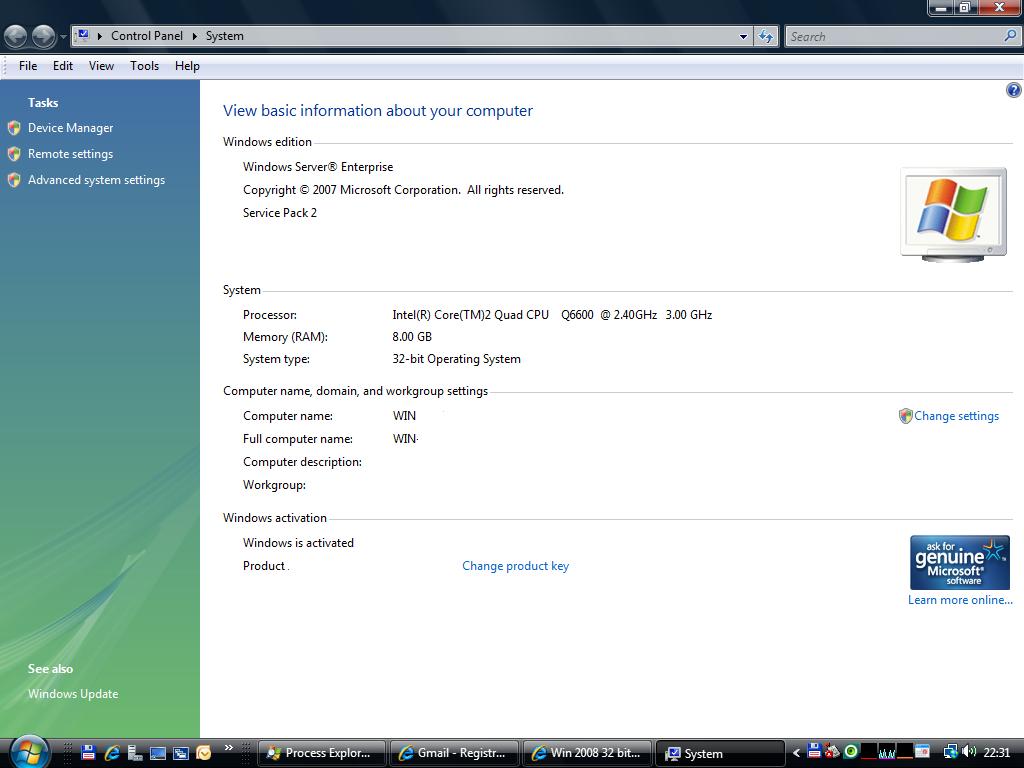The height and width of the screenshot is (768, 1024).
Task: Open Remote settings task link
Action: tap(70, 154)
